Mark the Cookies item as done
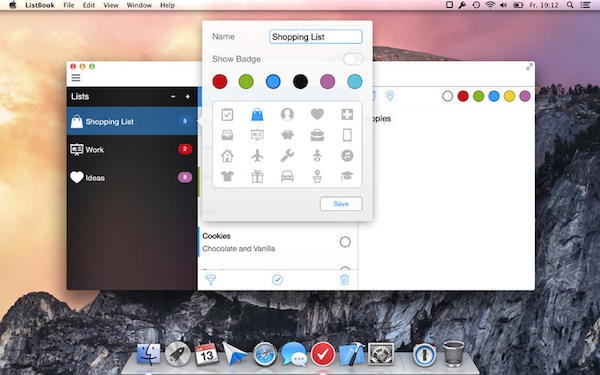Viewport: 600px width, 375px height. click(x=345, y=242)
